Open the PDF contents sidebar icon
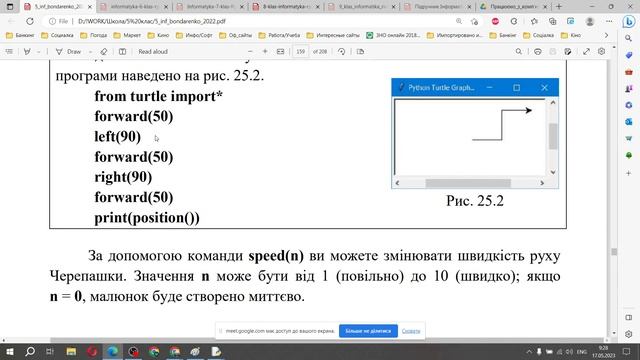 (x=9, y=51)
